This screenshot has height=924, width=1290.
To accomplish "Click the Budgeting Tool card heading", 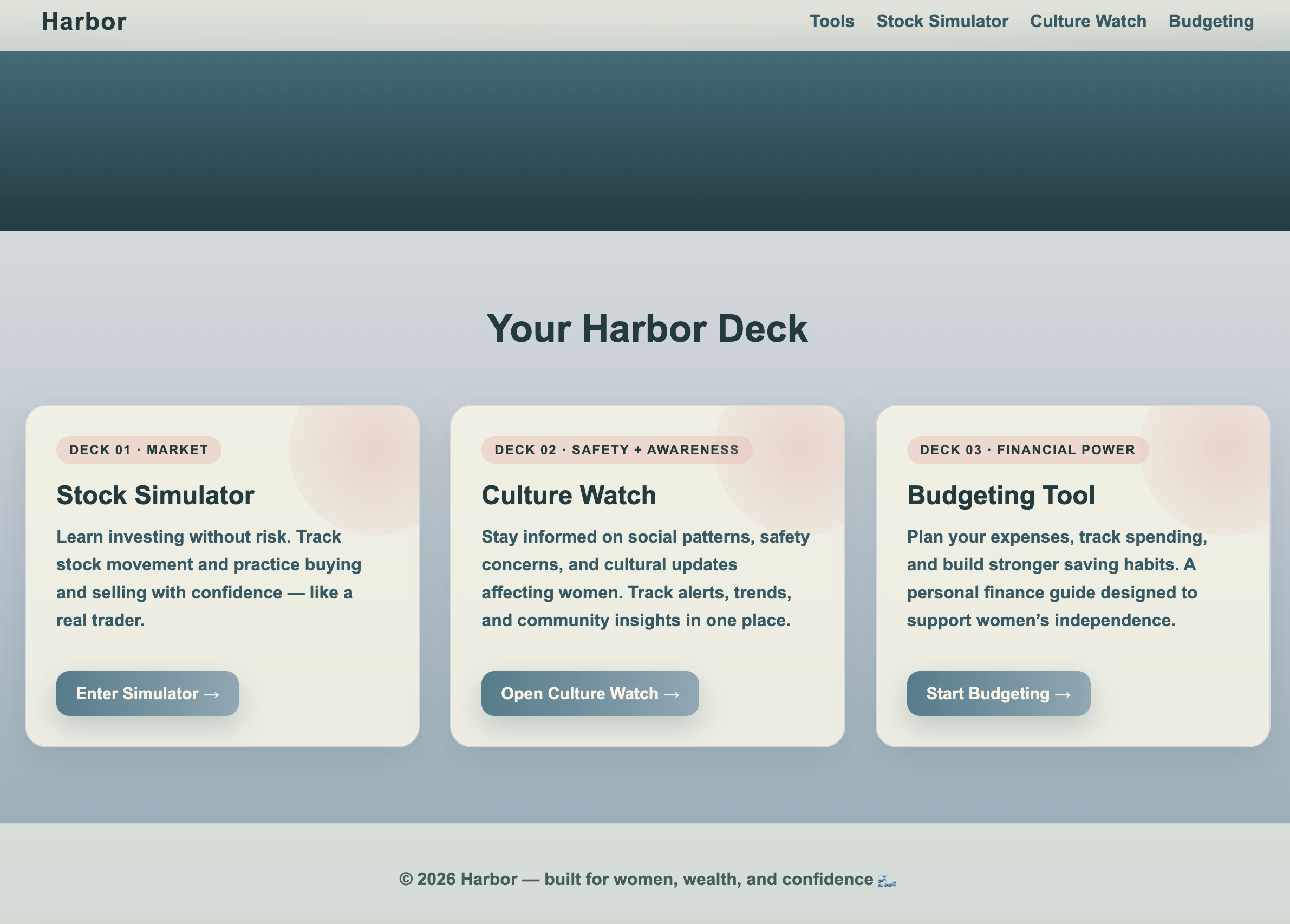I will point(1000,495).
